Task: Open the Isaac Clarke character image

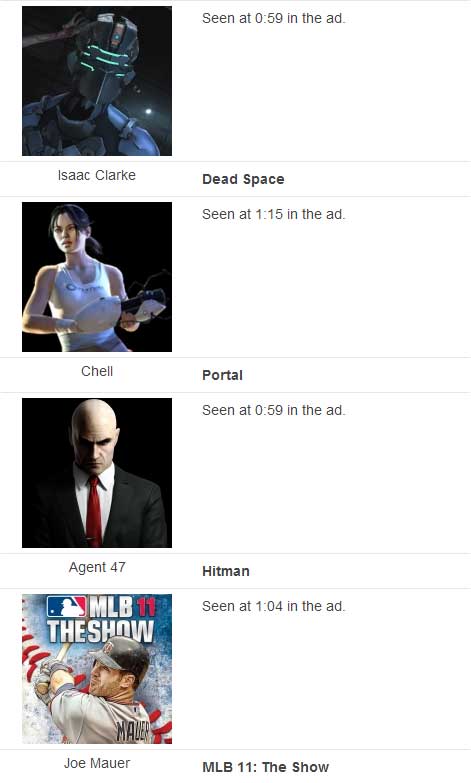Action: point(97,81)
